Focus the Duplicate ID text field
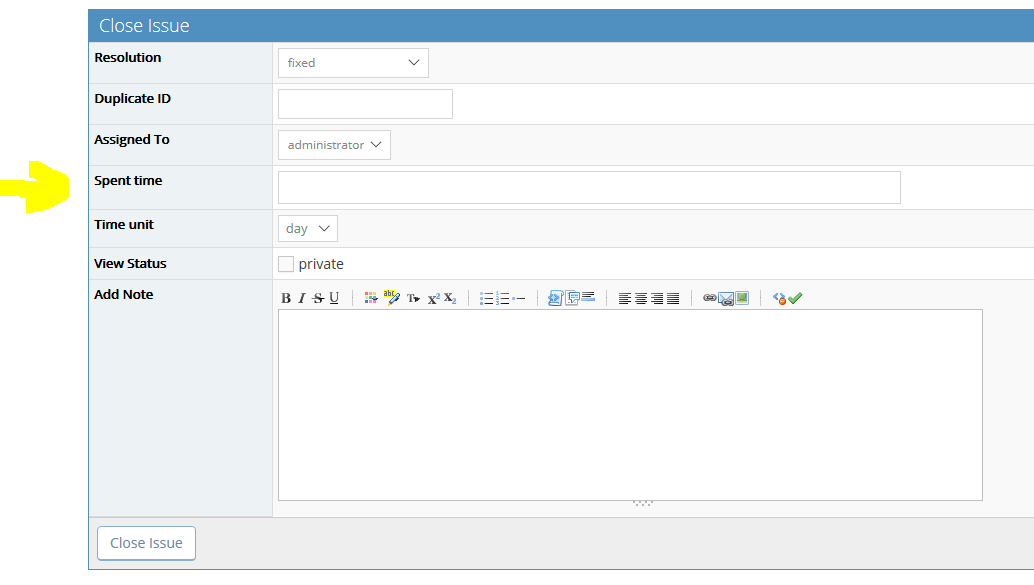Screen dimensions: 1034x585 365,104
